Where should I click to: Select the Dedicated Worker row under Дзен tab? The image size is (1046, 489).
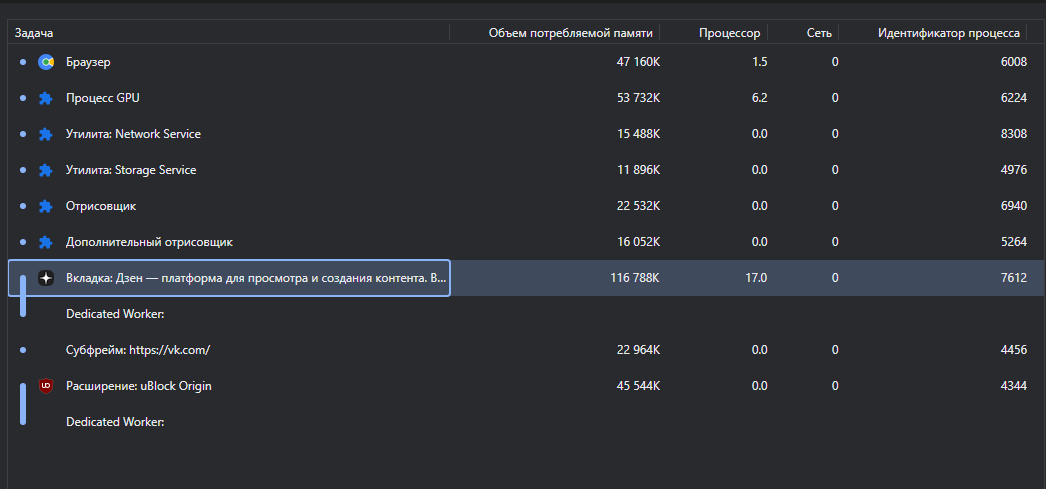[526, 314]
